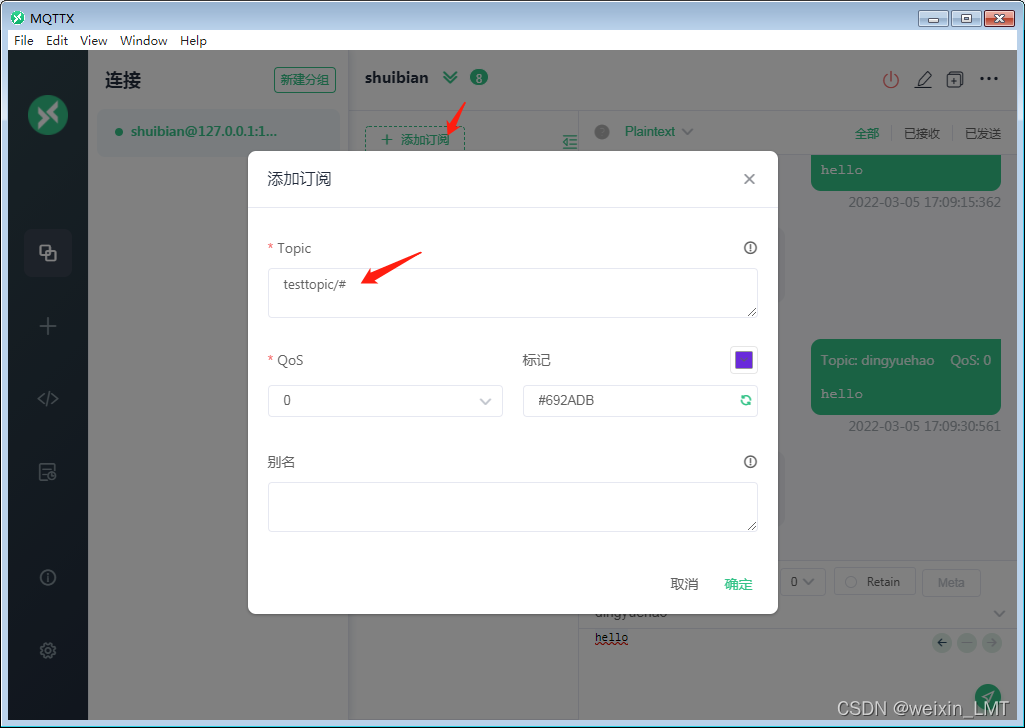
Task: Close the 添加订阅 dialog with X
Action: [x=749, y=179]
